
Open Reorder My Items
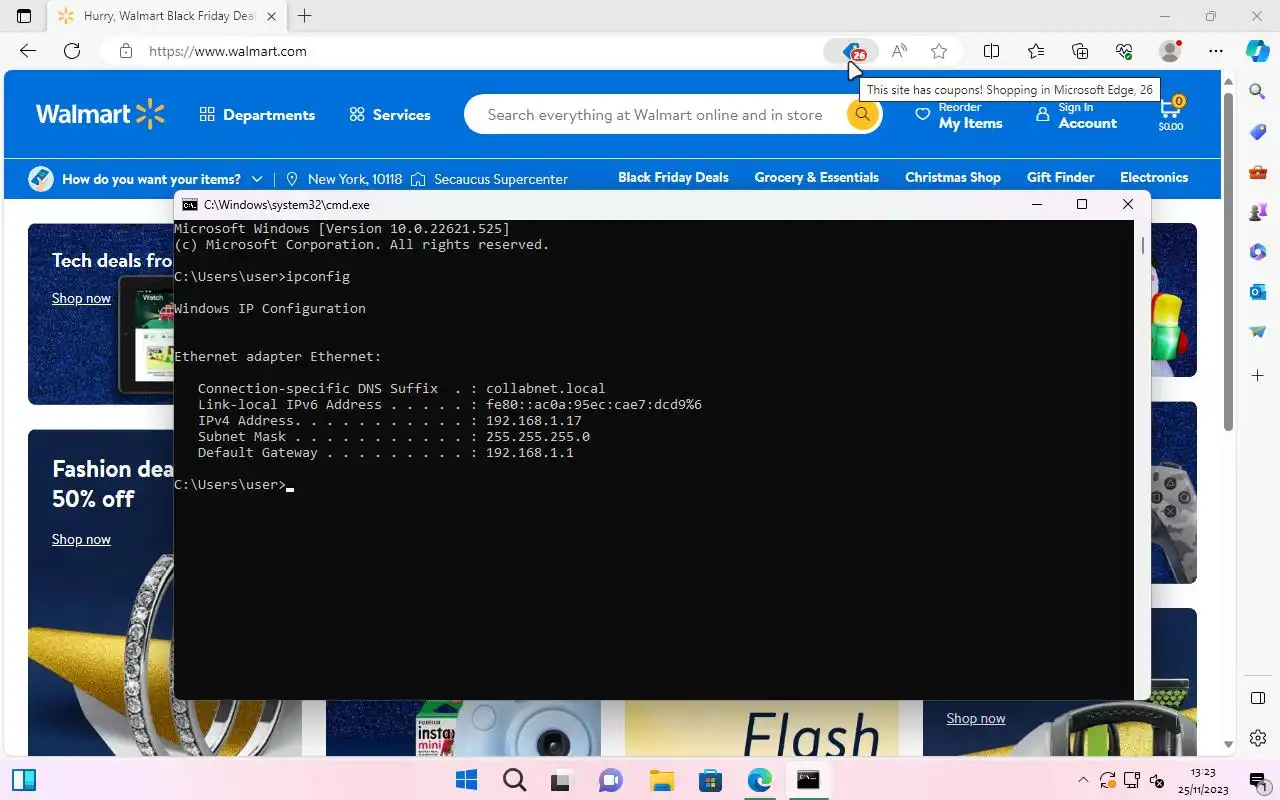click(959, 115)
